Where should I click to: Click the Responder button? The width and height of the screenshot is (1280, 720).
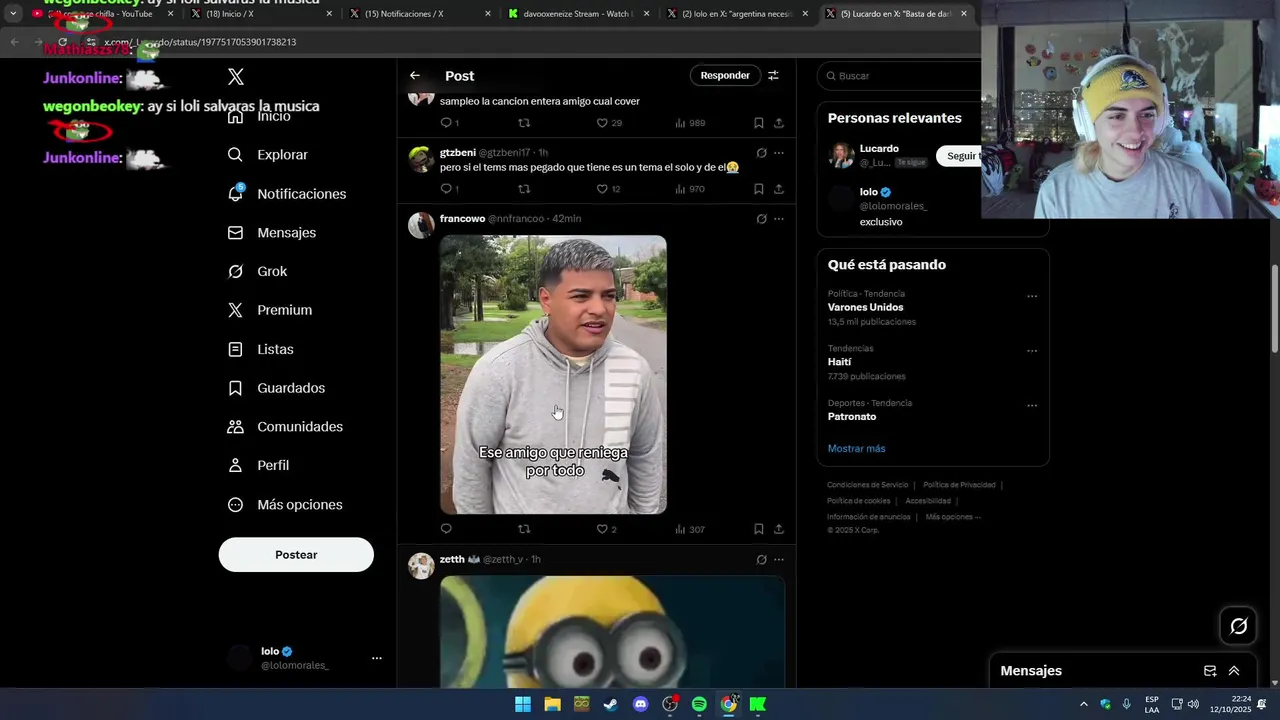[x=725, y=76]
